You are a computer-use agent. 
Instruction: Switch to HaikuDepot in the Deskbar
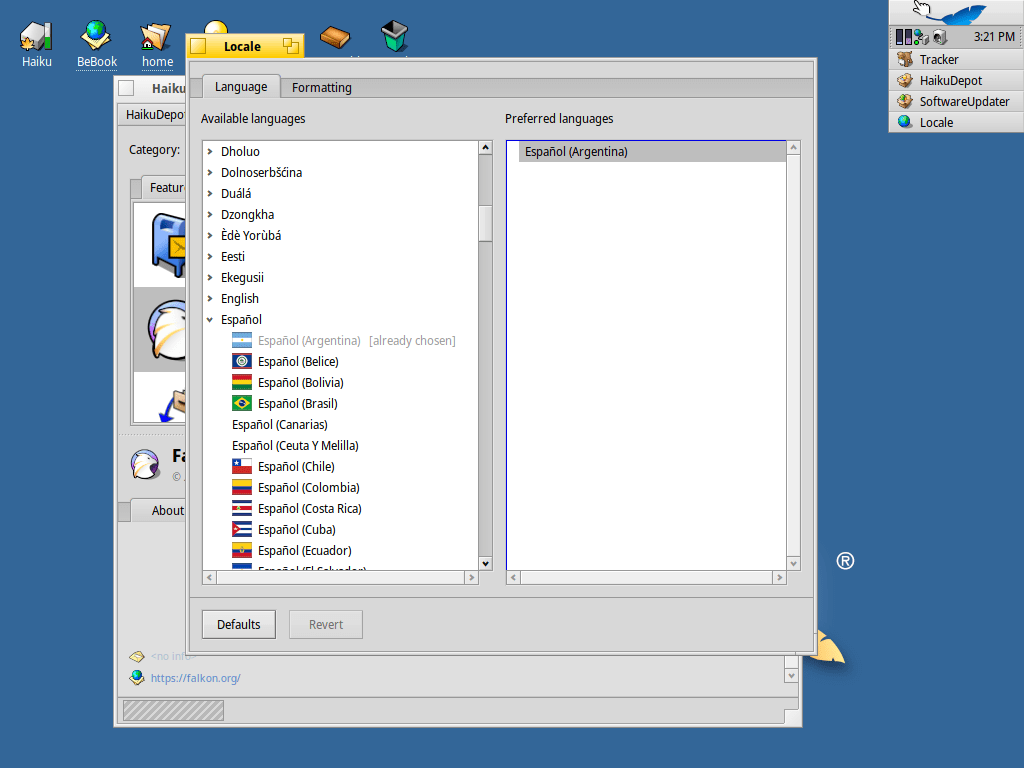coord(957,80)
